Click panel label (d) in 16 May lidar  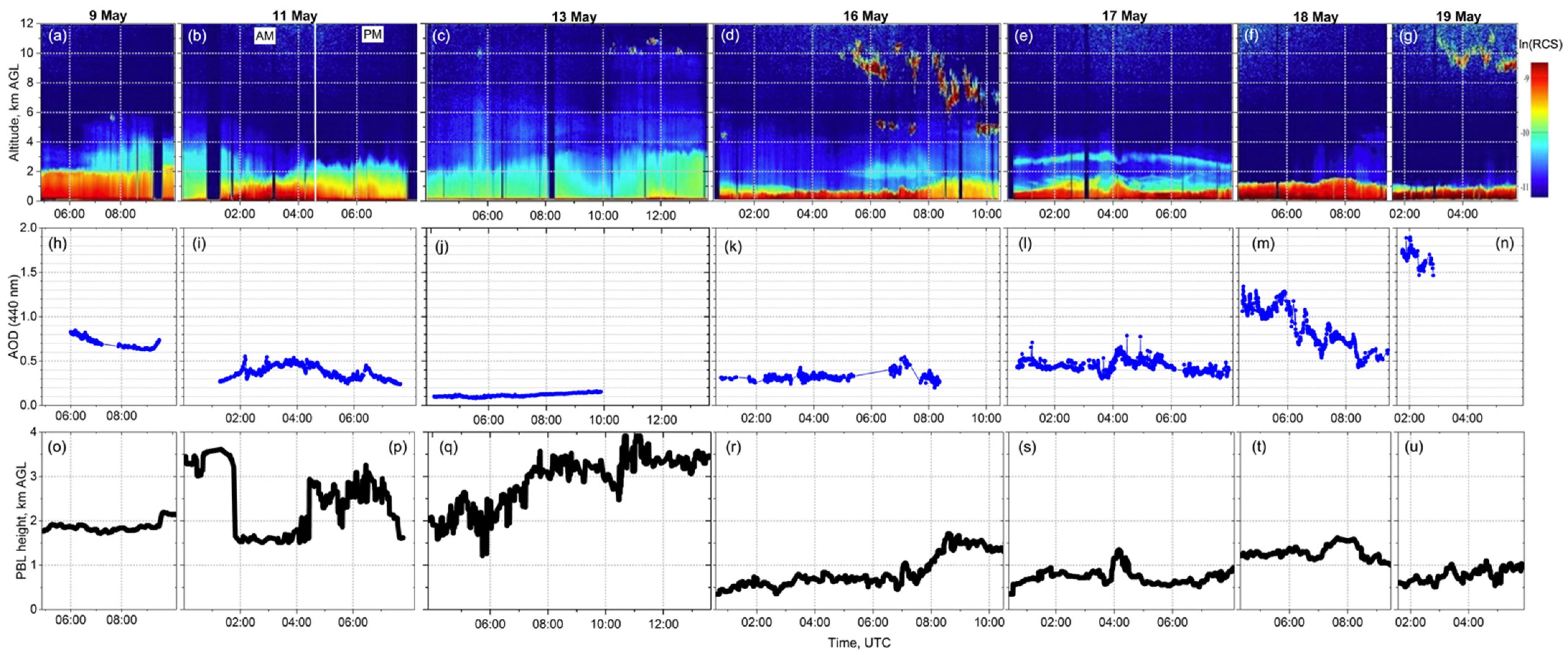(730, 36)
